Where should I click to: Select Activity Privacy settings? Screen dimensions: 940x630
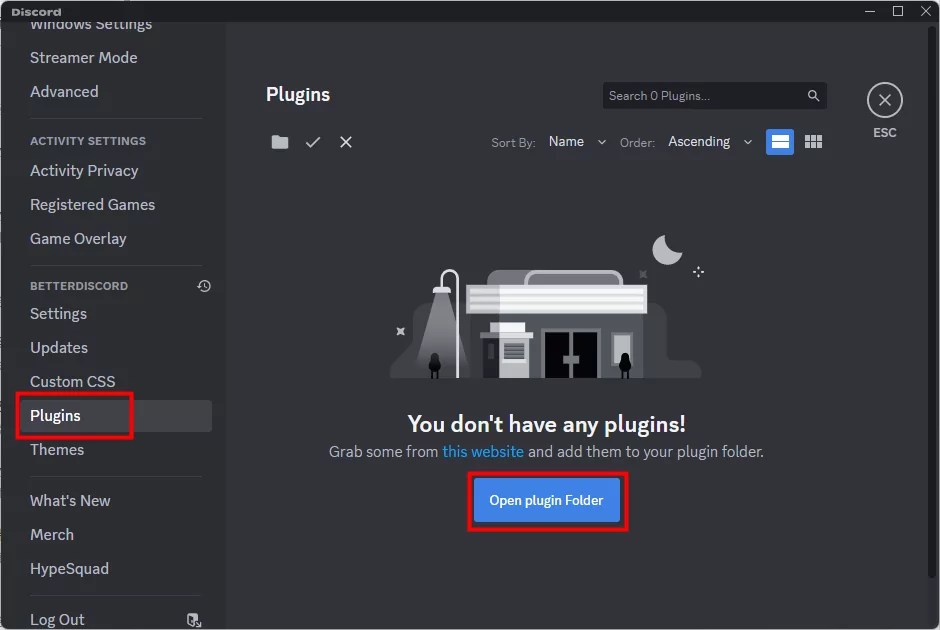coord(84,170)
